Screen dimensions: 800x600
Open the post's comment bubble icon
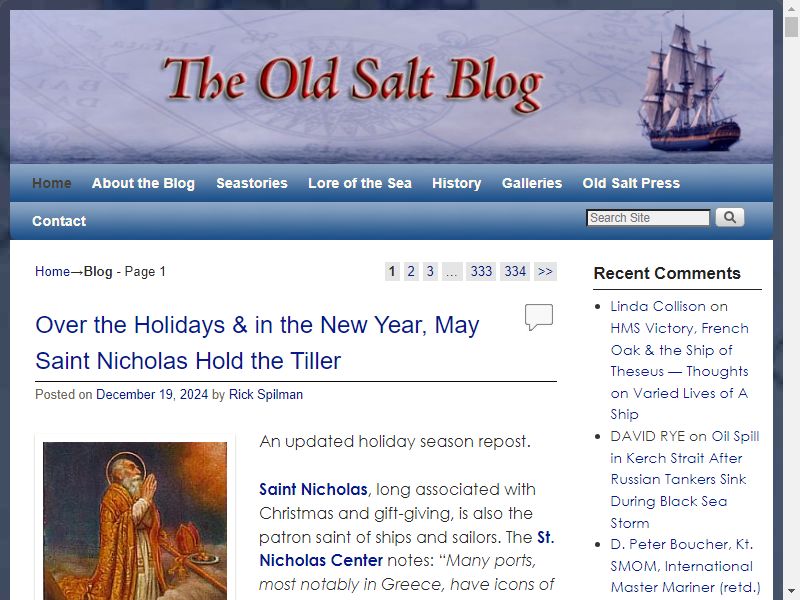click(539, 317)
